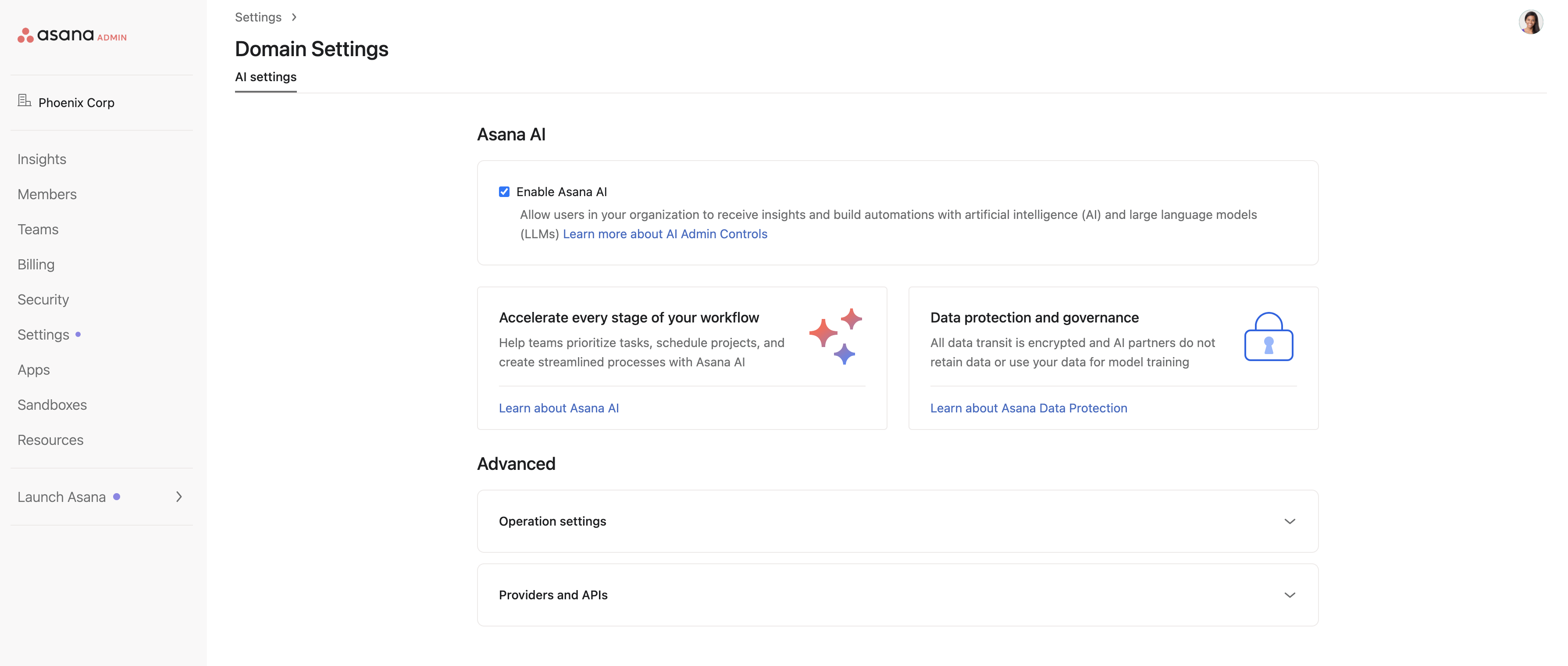Open Members from the sidebar
The image size is (1568, 666).
click(47, 194)
